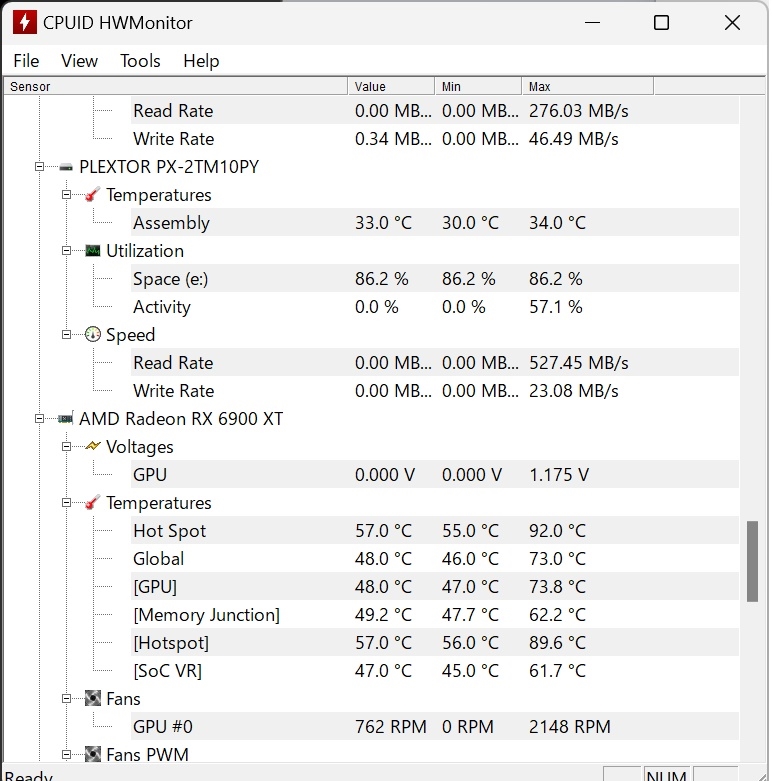Click the Radeon Temperatures thermometer icon
This screenshot has width=772, height=781.
coord(93,503)
